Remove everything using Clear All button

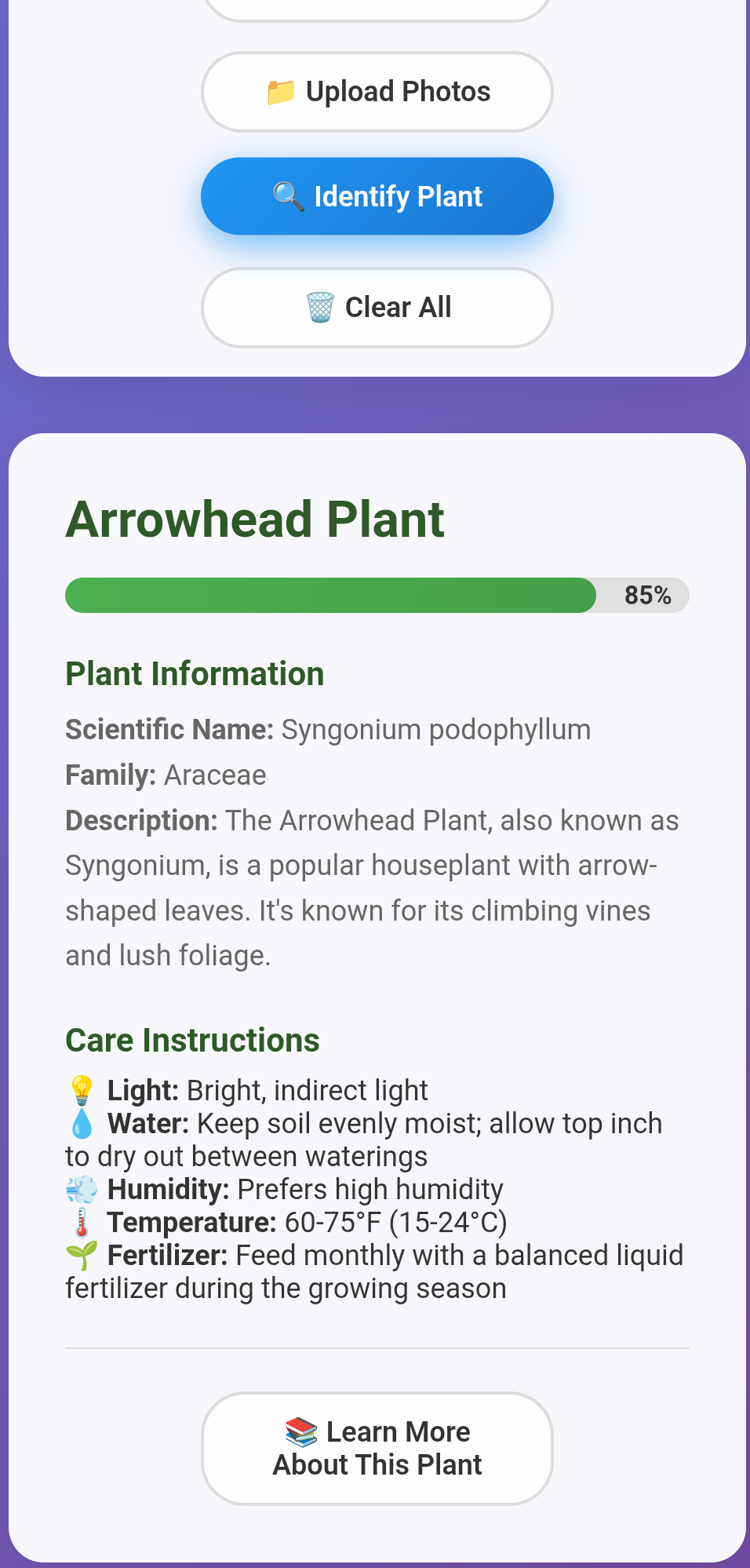(377, 308)
